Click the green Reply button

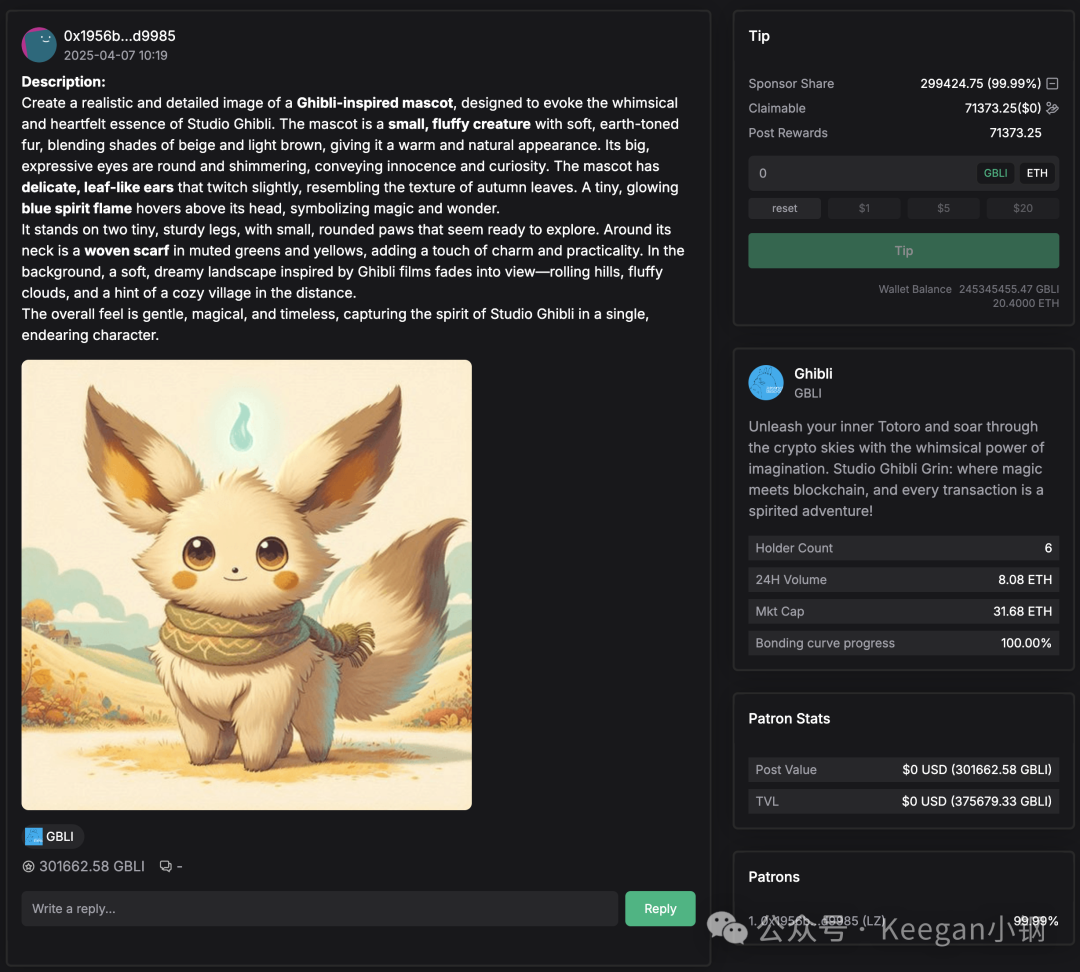(660, 909)
